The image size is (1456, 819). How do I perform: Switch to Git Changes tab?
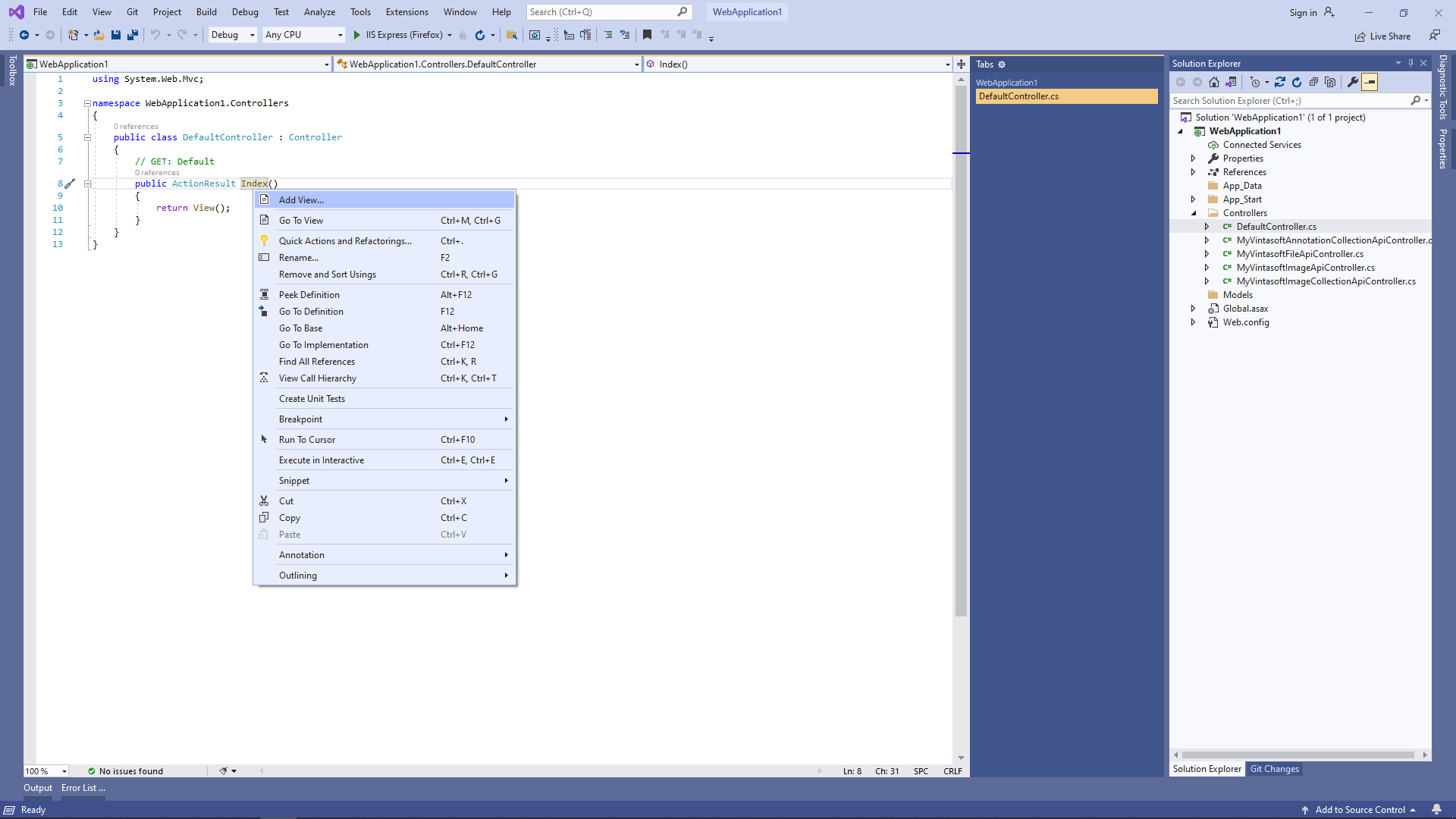pyautogui.click(x=1274, y=769)
